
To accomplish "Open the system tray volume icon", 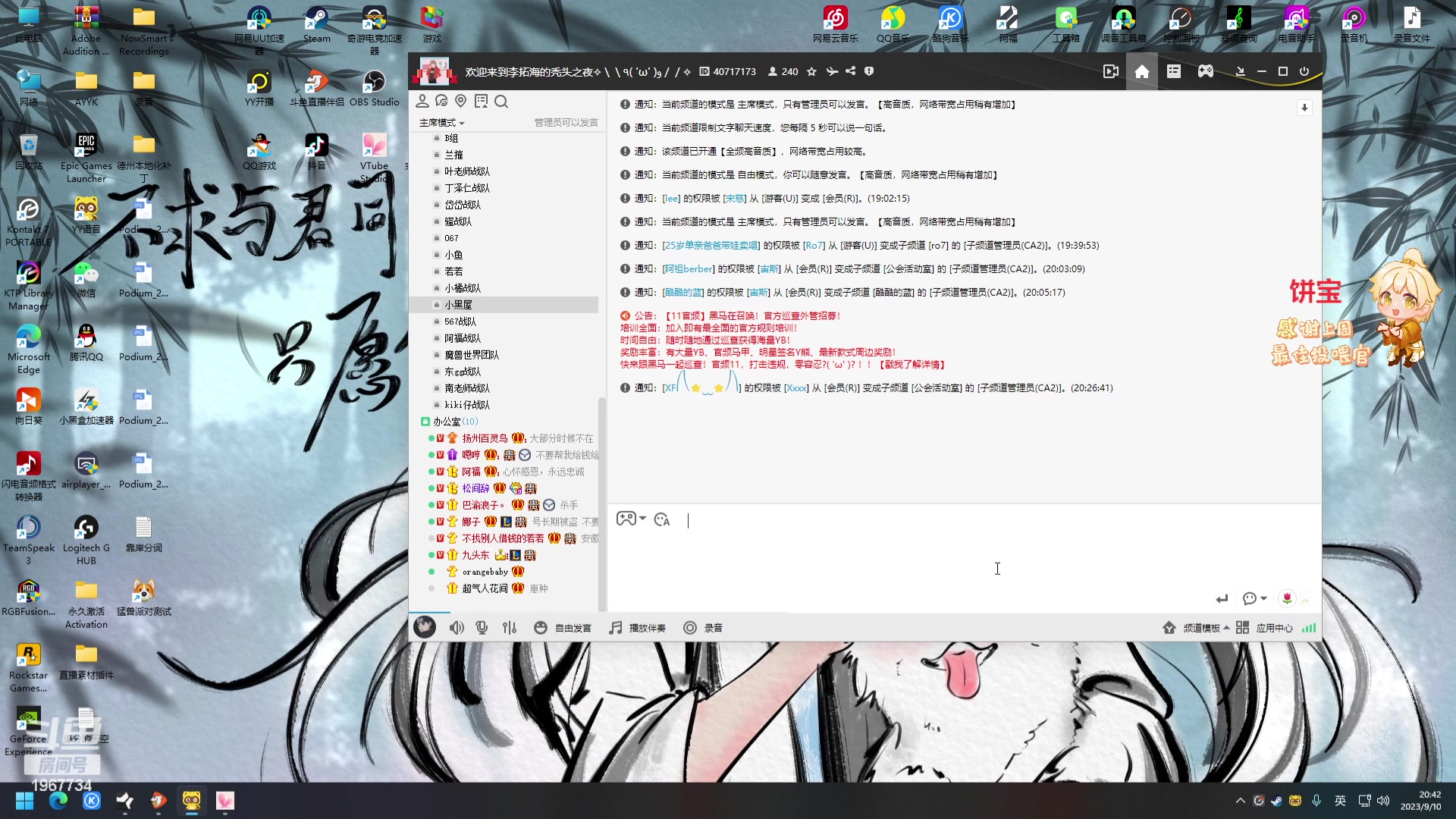I will point(1383,801).
